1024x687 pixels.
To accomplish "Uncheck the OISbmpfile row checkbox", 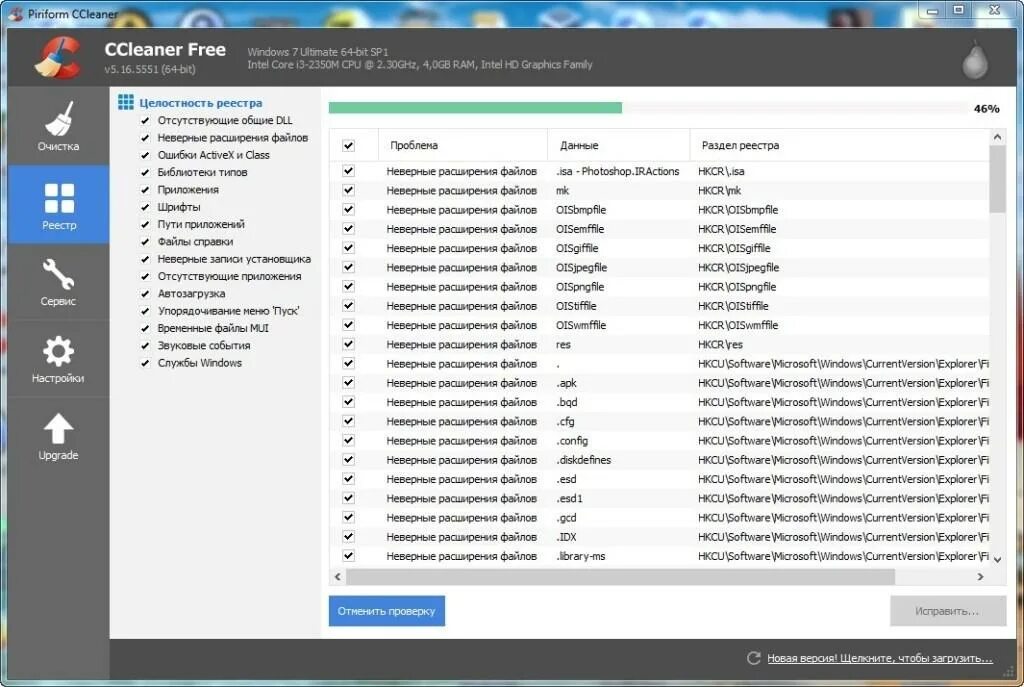I will pyautogui.click(x=349, y=210).
